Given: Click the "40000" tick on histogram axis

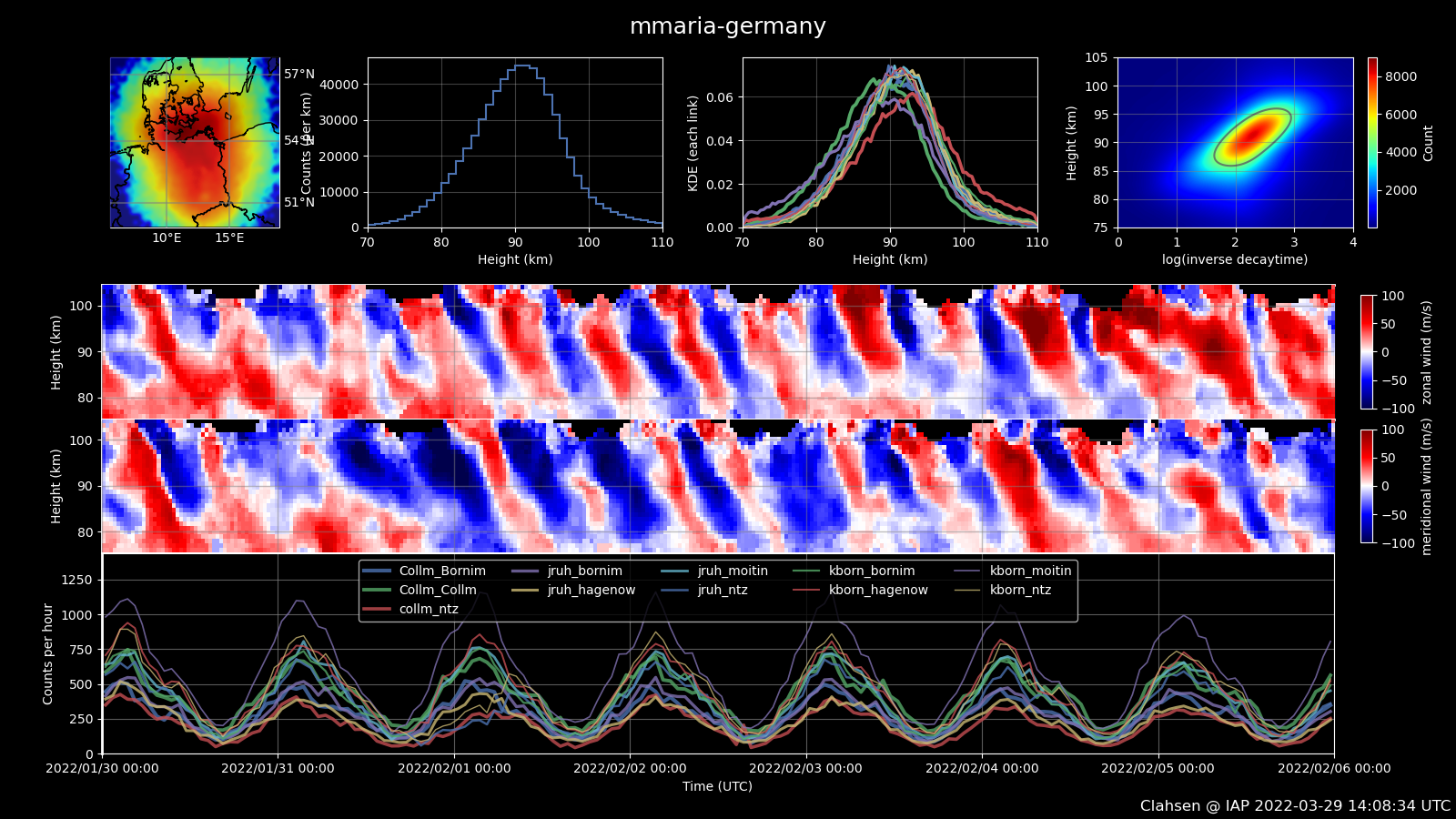Looking at the screenshot, I should pyautogui.click(x=341, y=85).
